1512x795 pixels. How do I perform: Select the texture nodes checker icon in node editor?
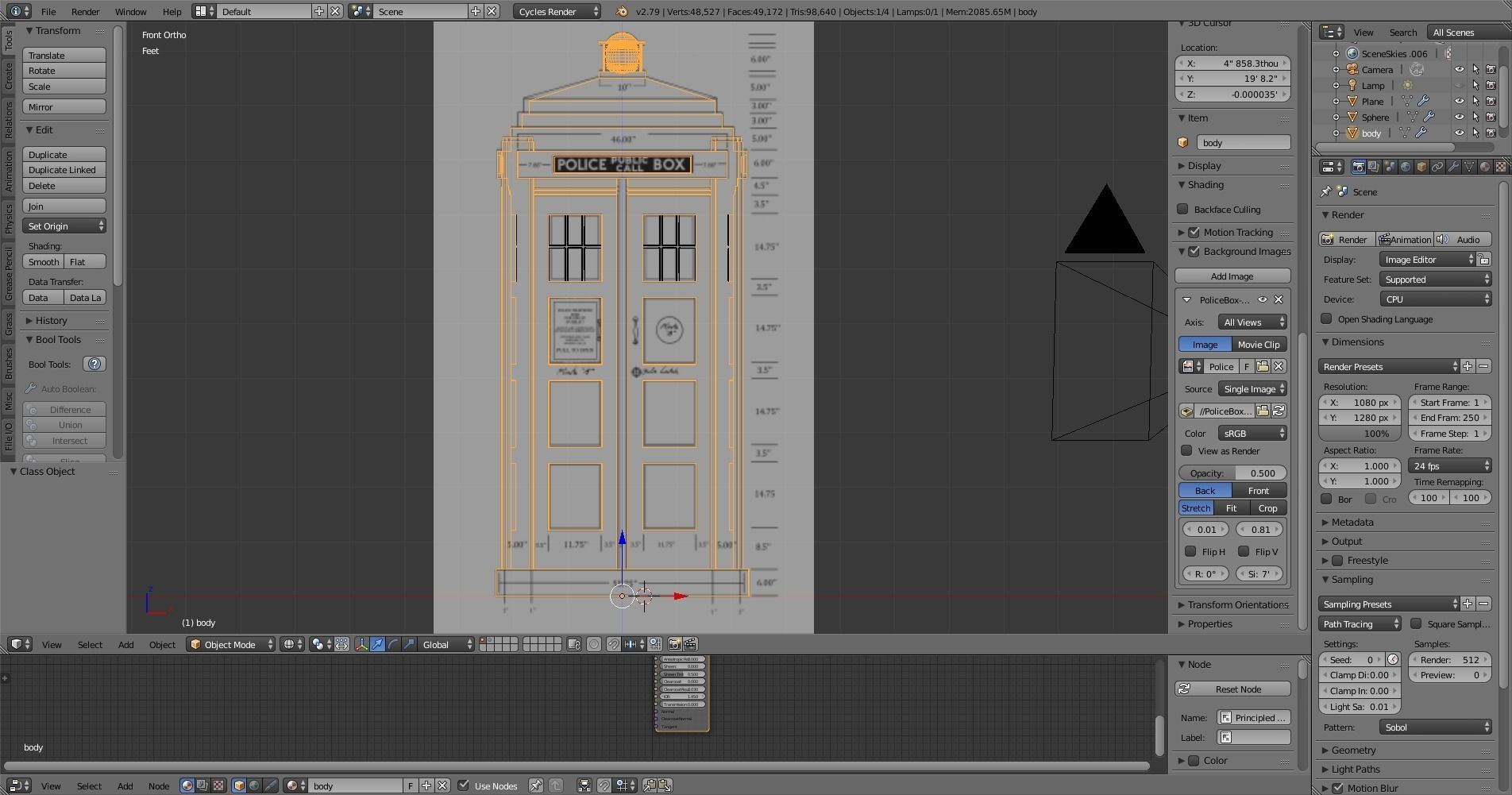[218, 785]
